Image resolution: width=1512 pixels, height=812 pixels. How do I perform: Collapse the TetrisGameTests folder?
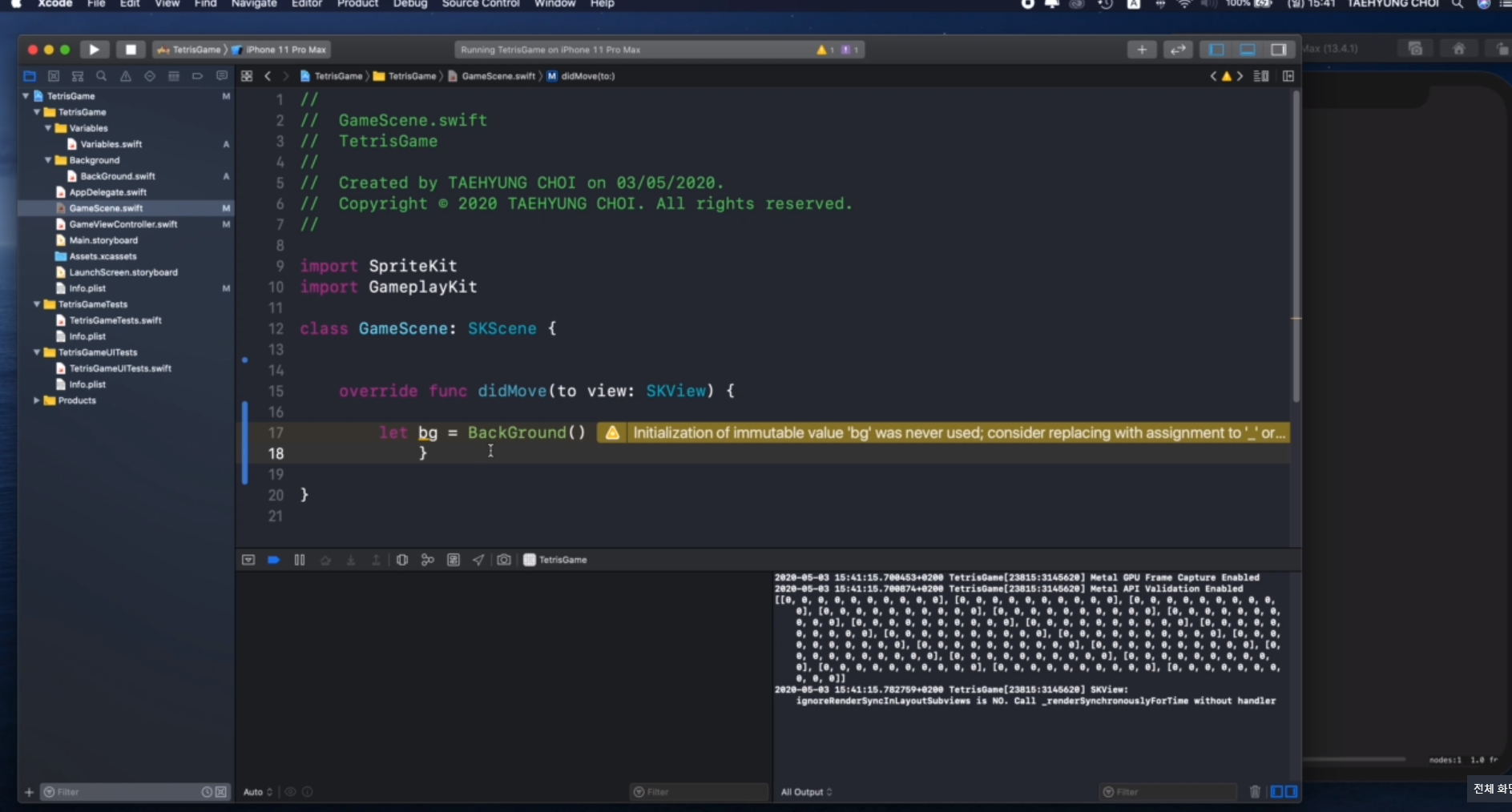(x=37, y=304)
